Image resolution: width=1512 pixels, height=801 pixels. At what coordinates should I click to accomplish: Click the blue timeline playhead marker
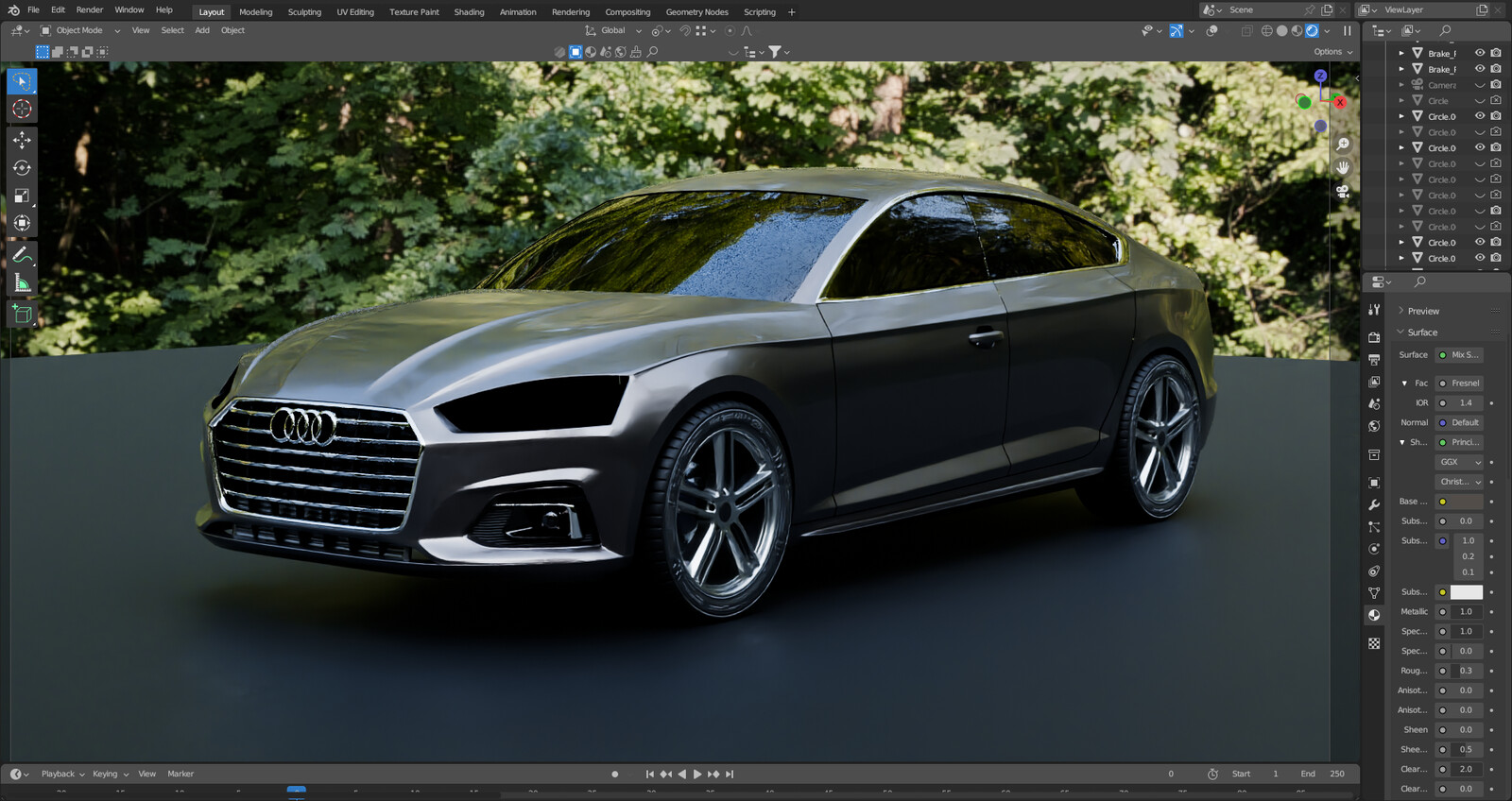(x=296, y=791)
